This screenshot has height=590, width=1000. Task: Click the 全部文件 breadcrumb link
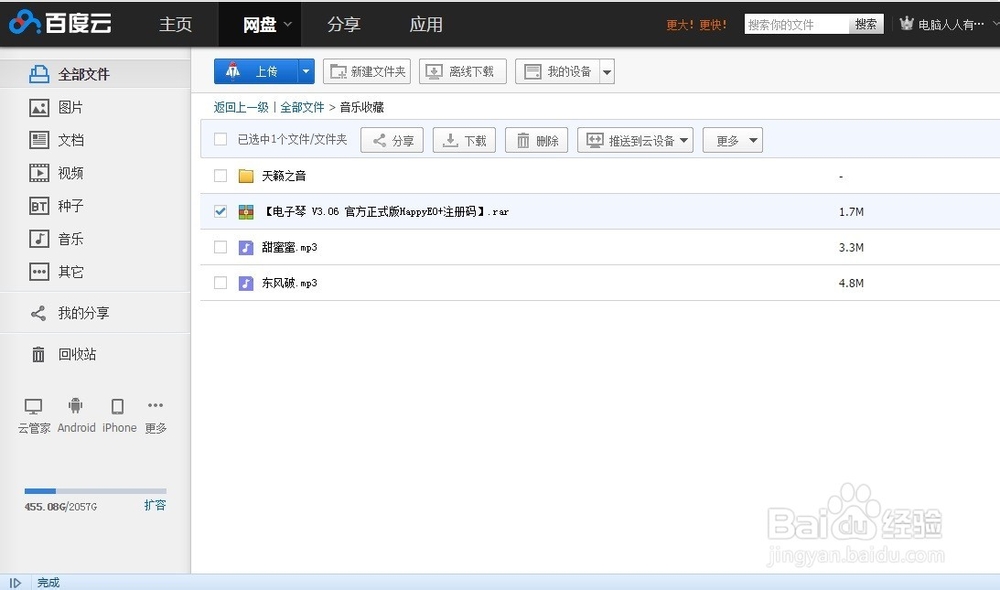(x=302, y=107)
